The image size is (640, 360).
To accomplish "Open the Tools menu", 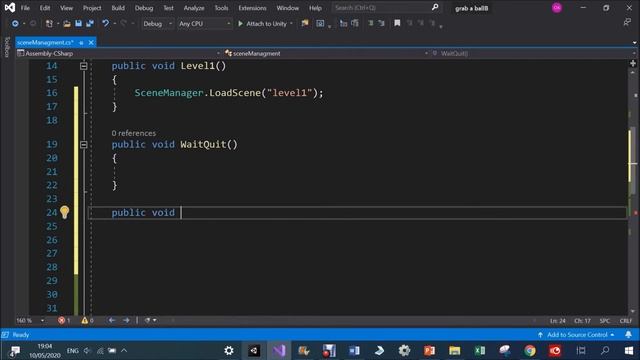I will [x=221, y=8].
